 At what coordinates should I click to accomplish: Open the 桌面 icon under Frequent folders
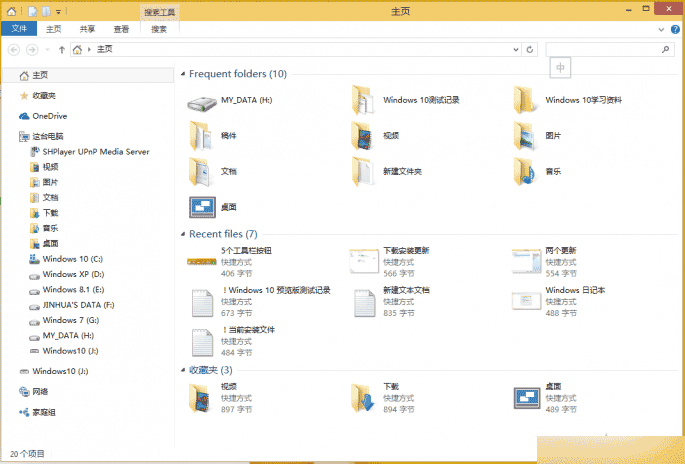pyautogui.click(x=201, y=207)
